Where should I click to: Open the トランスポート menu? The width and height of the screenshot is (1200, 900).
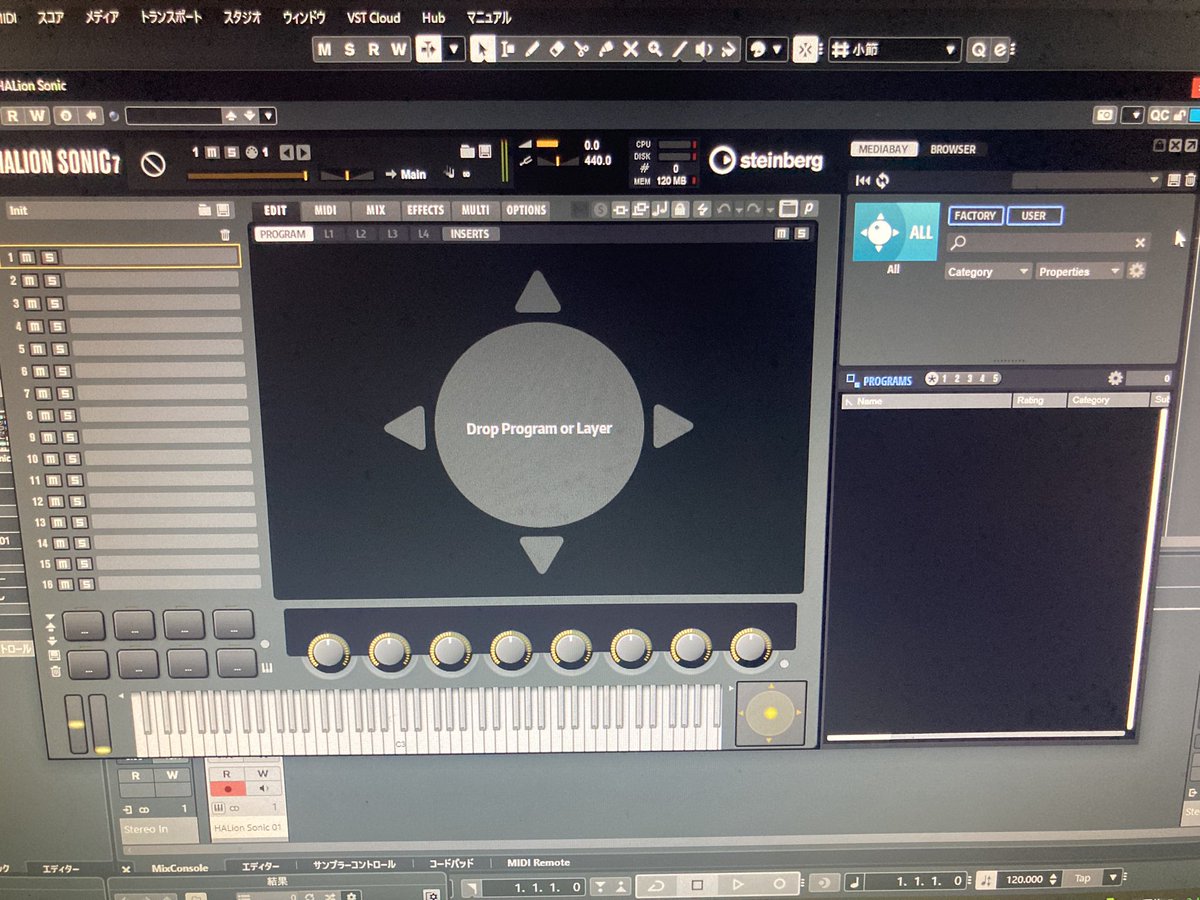(170, 17)
